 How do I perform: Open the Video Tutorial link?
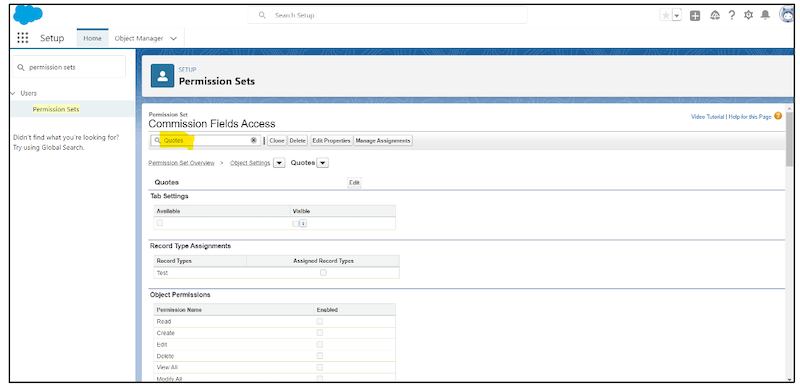(708, 116)
